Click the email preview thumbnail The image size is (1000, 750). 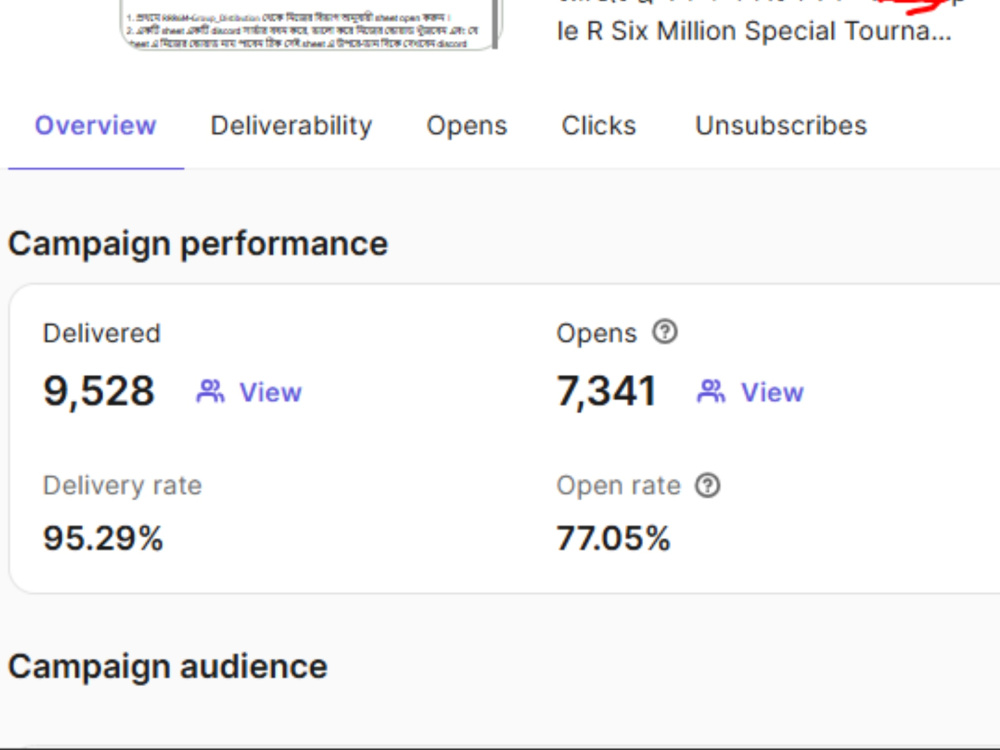(309, 24)
